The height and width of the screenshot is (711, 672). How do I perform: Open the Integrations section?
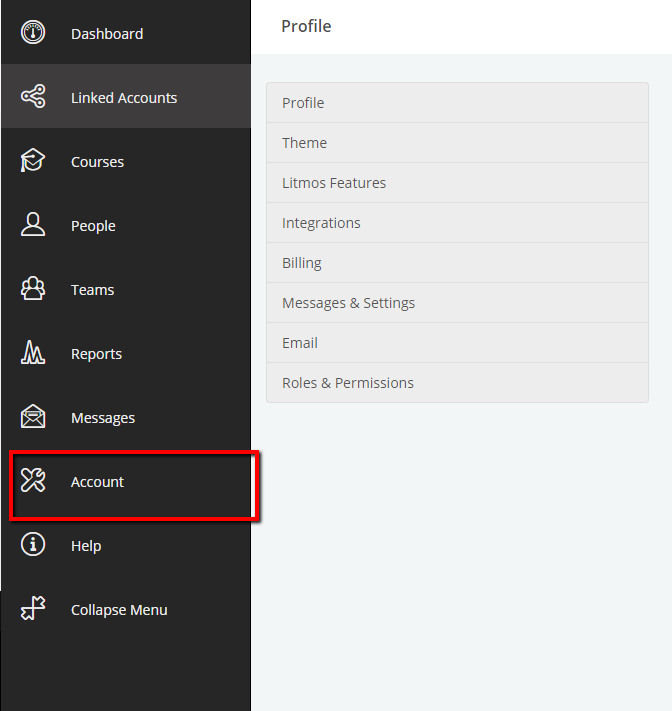coord(458,223)
